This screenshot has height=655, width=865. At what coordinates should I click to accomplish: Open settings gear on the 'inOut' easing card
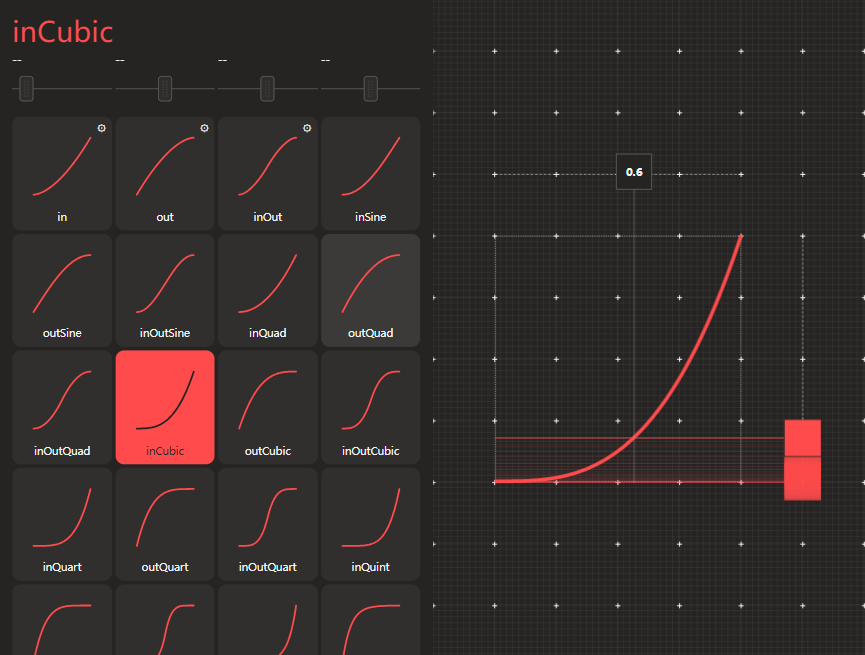coord(307,128)
